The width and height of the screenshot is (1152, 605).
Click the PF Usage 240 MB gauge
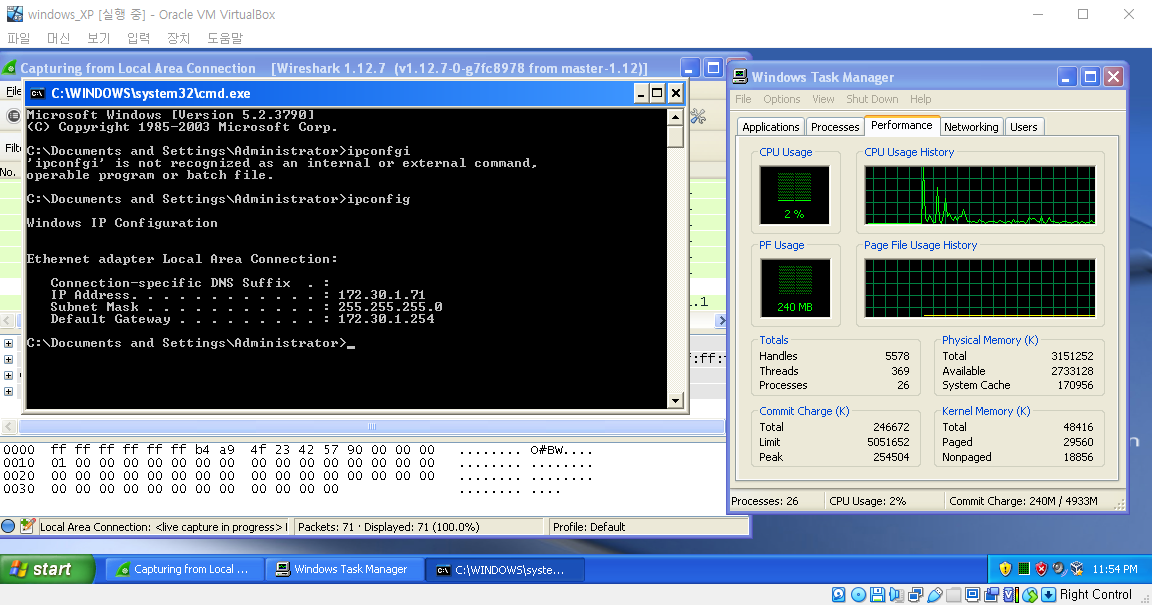pos(794,287)
